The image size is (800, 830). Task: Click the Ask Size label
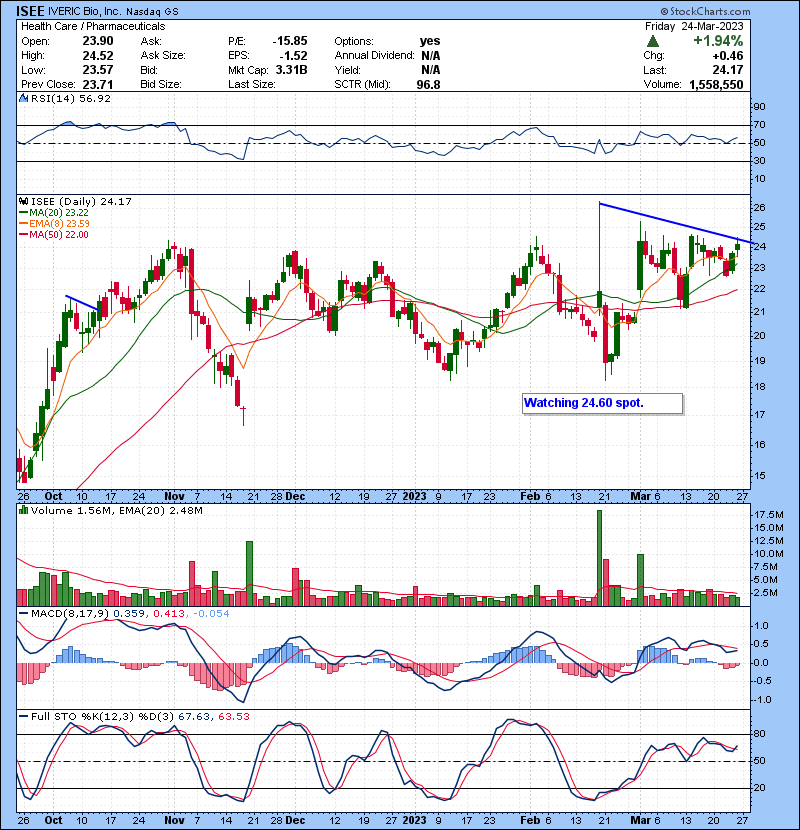(163, 56)
